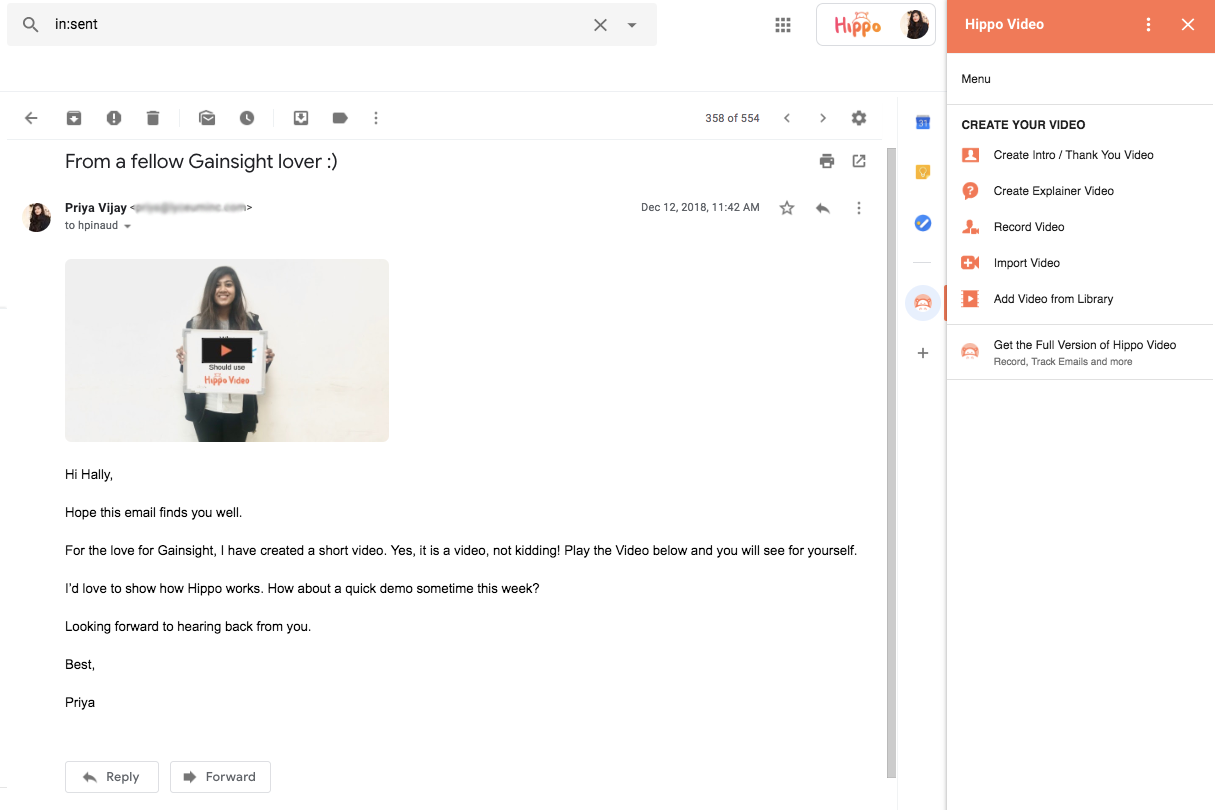
Task: Show recipient details next to 'to hpinaud'
Action: tap(127, 227)
